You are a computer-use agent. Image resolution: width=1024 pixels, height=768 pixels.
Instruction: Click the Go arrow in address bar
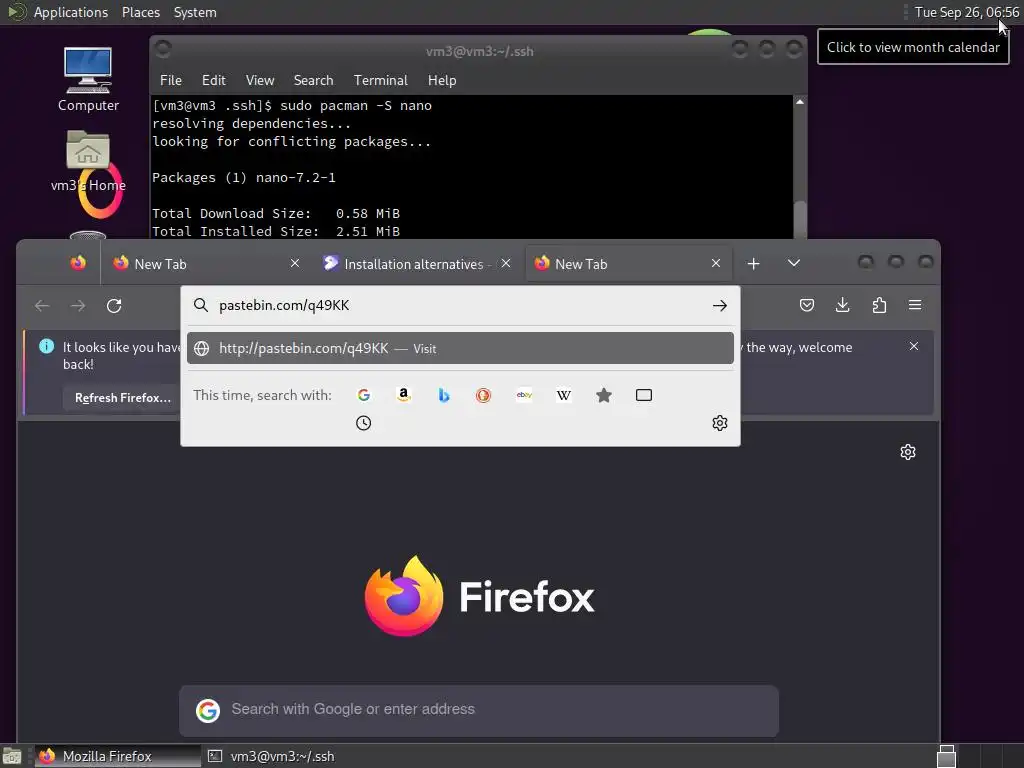(x=720, y=306)
